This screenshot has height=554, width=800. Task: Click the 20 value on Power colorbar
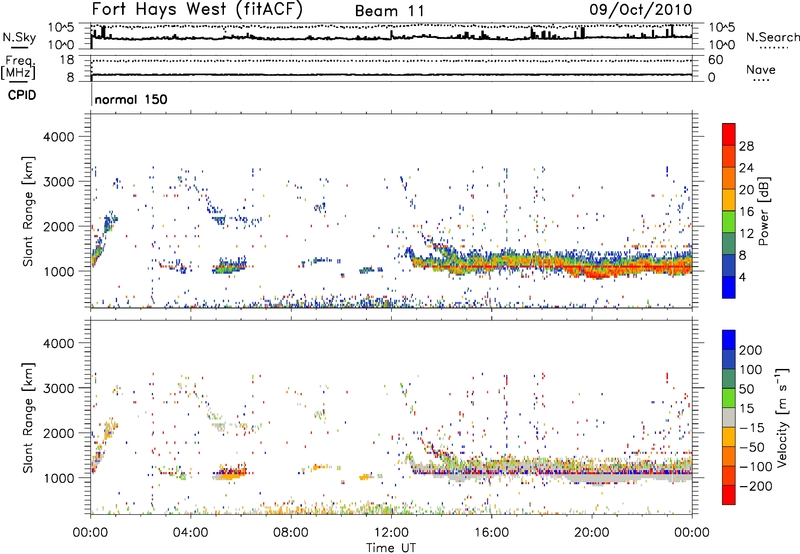click(x=746, y=190)
